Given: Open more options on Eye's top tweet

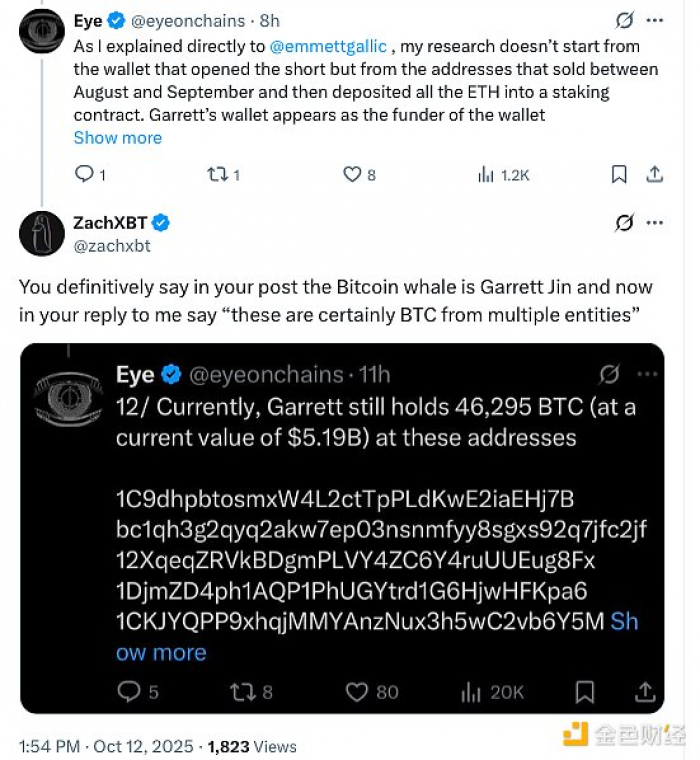Looking at the screenshot, I should [x=655, y=20].
